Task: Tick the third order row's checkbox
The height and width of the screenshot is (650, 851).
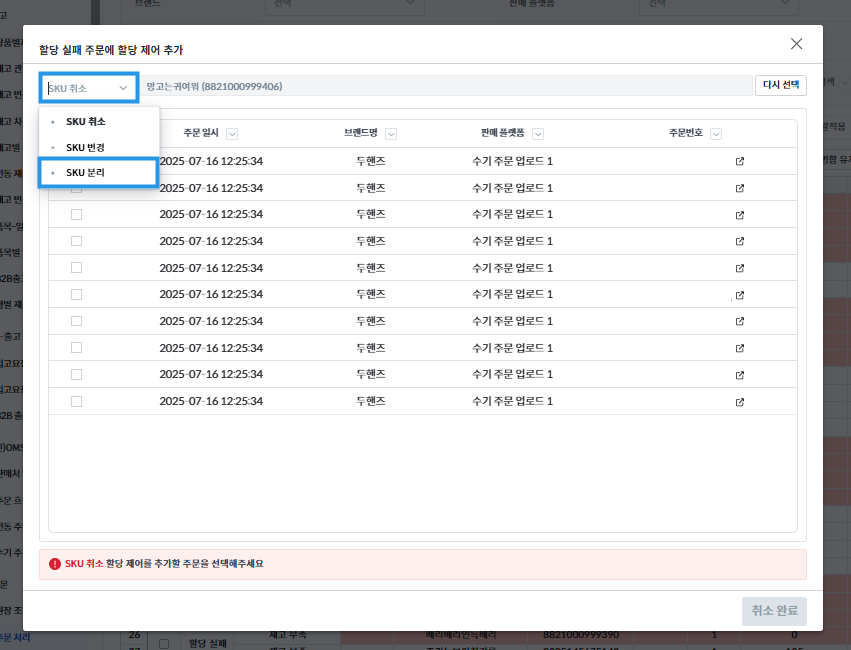Action: 77,215
